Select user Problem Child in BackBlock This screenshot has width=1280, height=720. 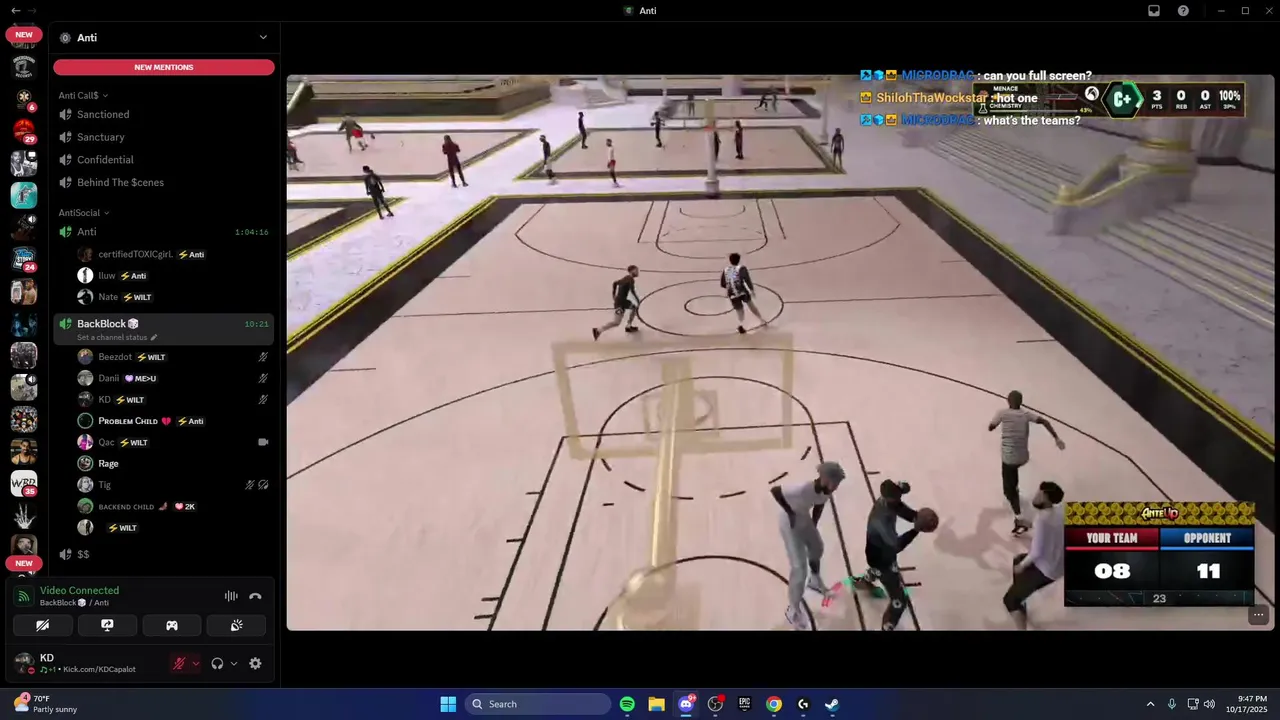(x=165, y=421)
